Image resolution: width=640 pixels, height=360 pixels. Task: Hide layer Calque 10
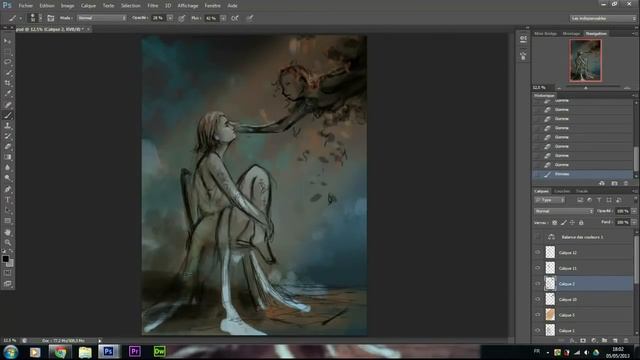click(538, 299)
